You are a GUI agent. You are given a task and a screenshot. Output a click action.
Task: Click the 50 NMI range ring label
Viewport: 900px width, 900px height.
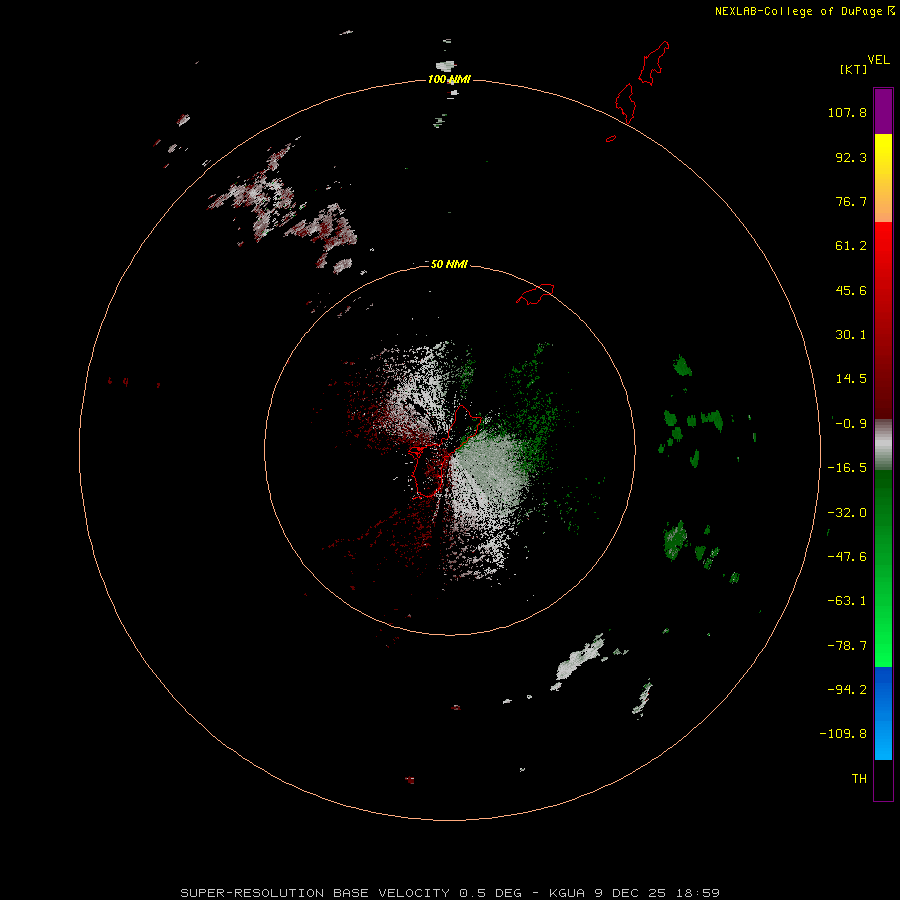tap(449, 264)
